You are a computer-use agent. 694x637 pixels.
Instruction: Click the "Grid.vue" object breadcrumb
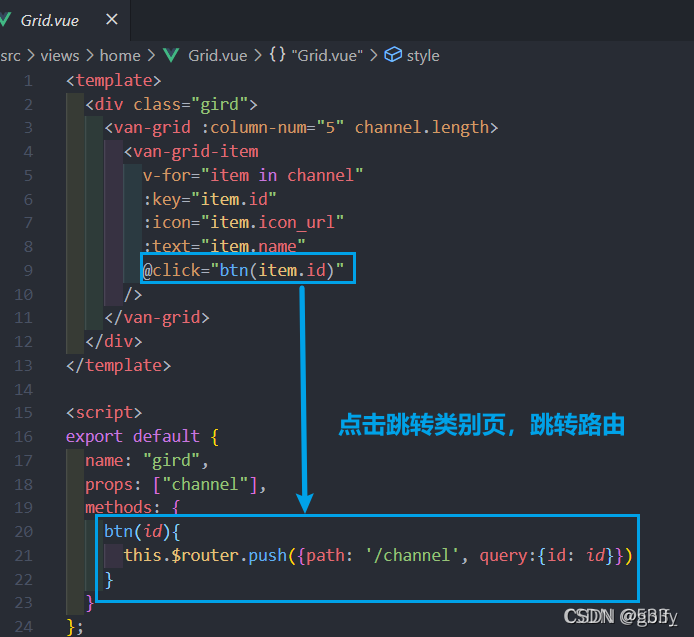[327, 56]
